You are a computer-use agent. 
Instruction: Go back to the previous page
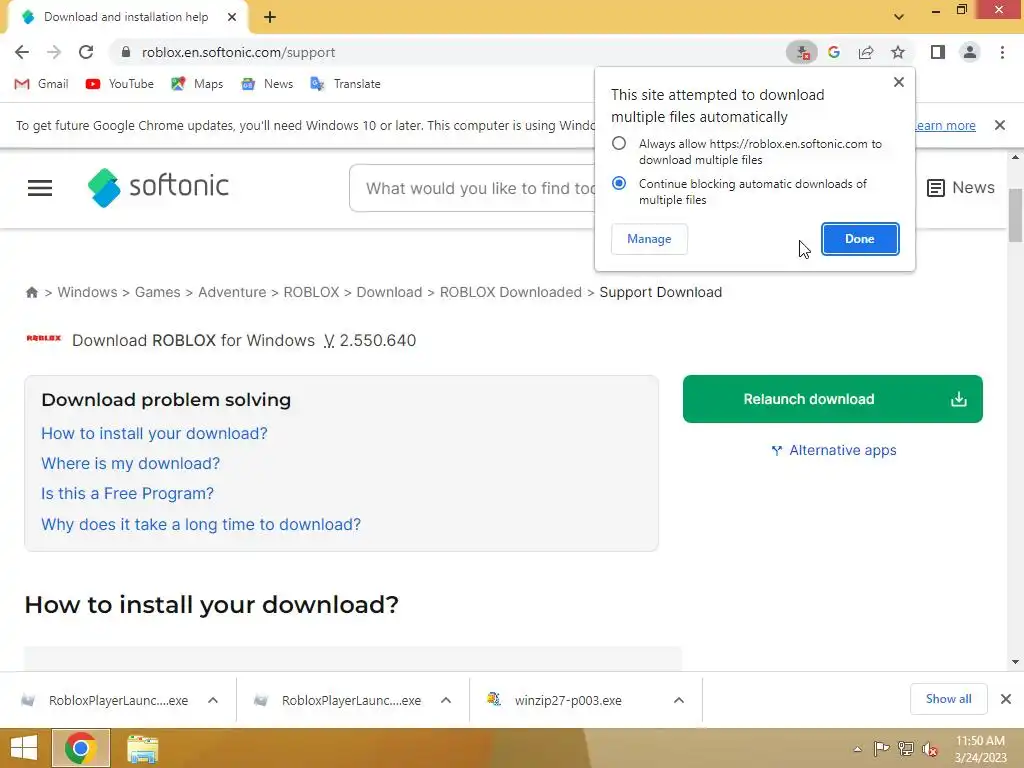[x=22, y=52]
